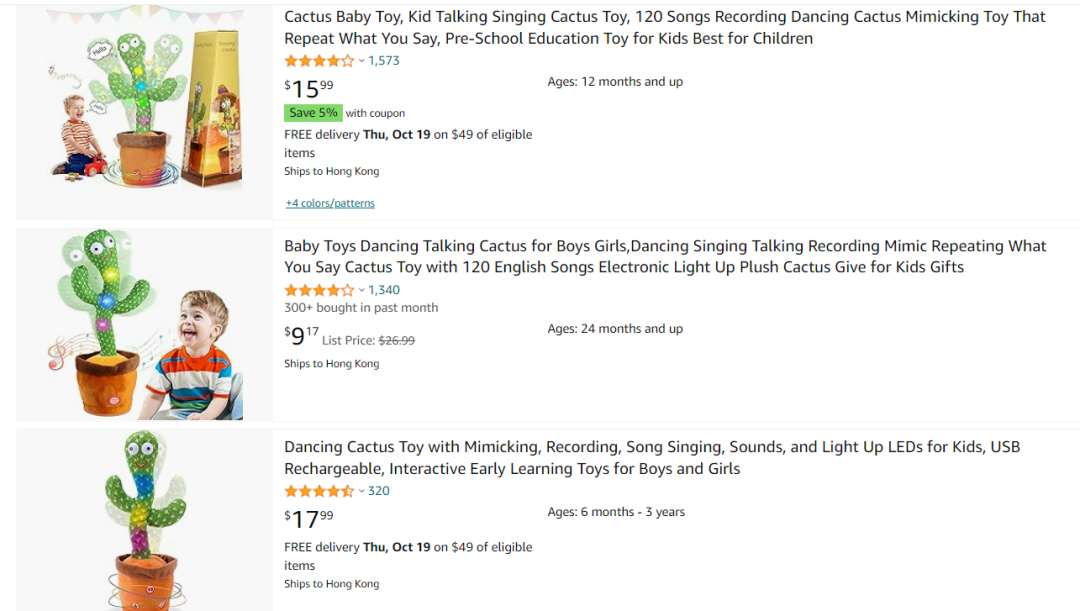Click star rating icons beside 1,340 reviews
Screen dimensions: 1080x611
tap(319, 291)
